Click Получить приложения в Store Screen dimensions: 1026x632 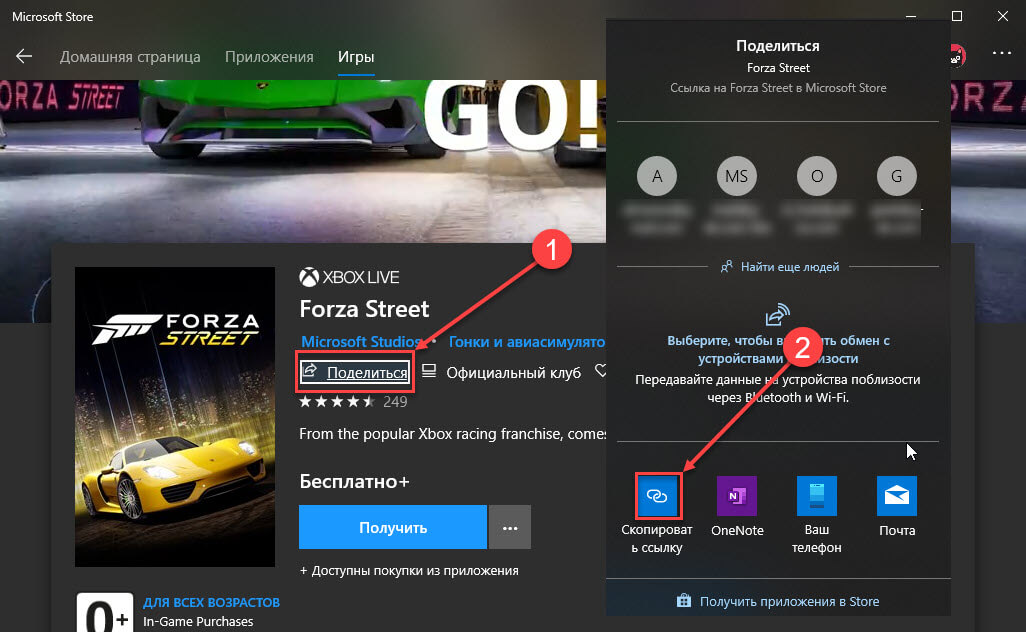[778, 601]
